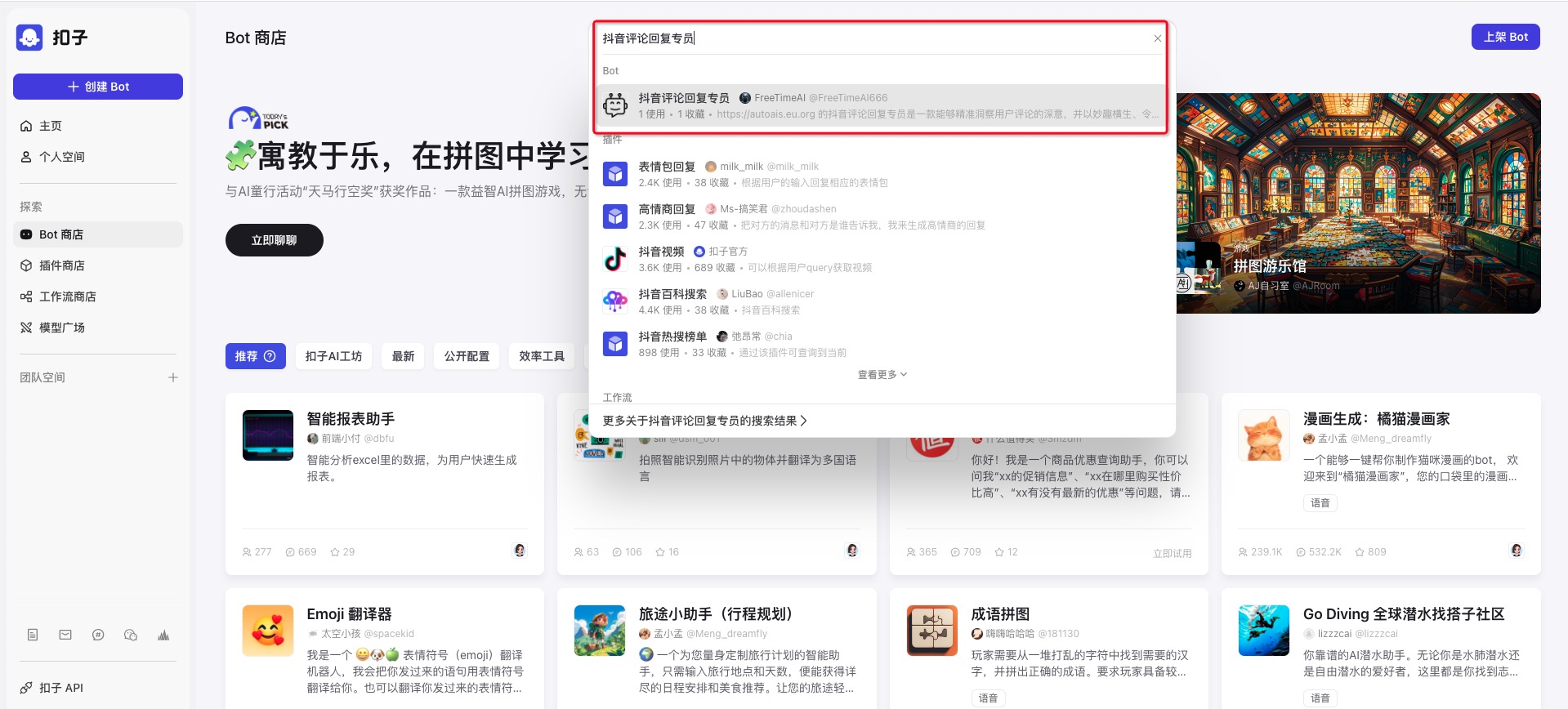The image size is (1568, 709).
Task: Click the robot icon of 抖音评论回复专员 result
Action: [x=615, y=105]
